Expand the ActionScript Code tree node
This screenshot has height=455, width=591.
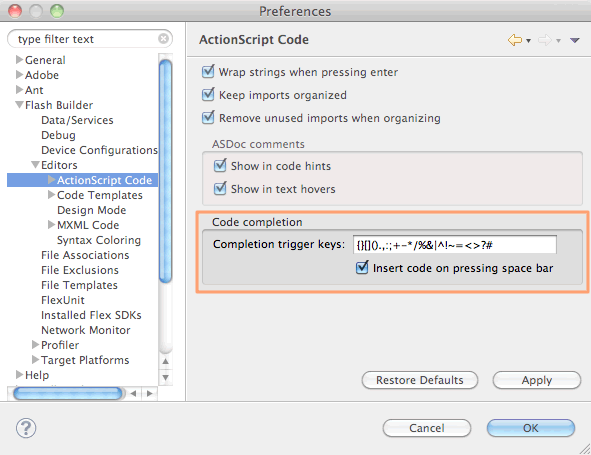(x=52, y=180)
